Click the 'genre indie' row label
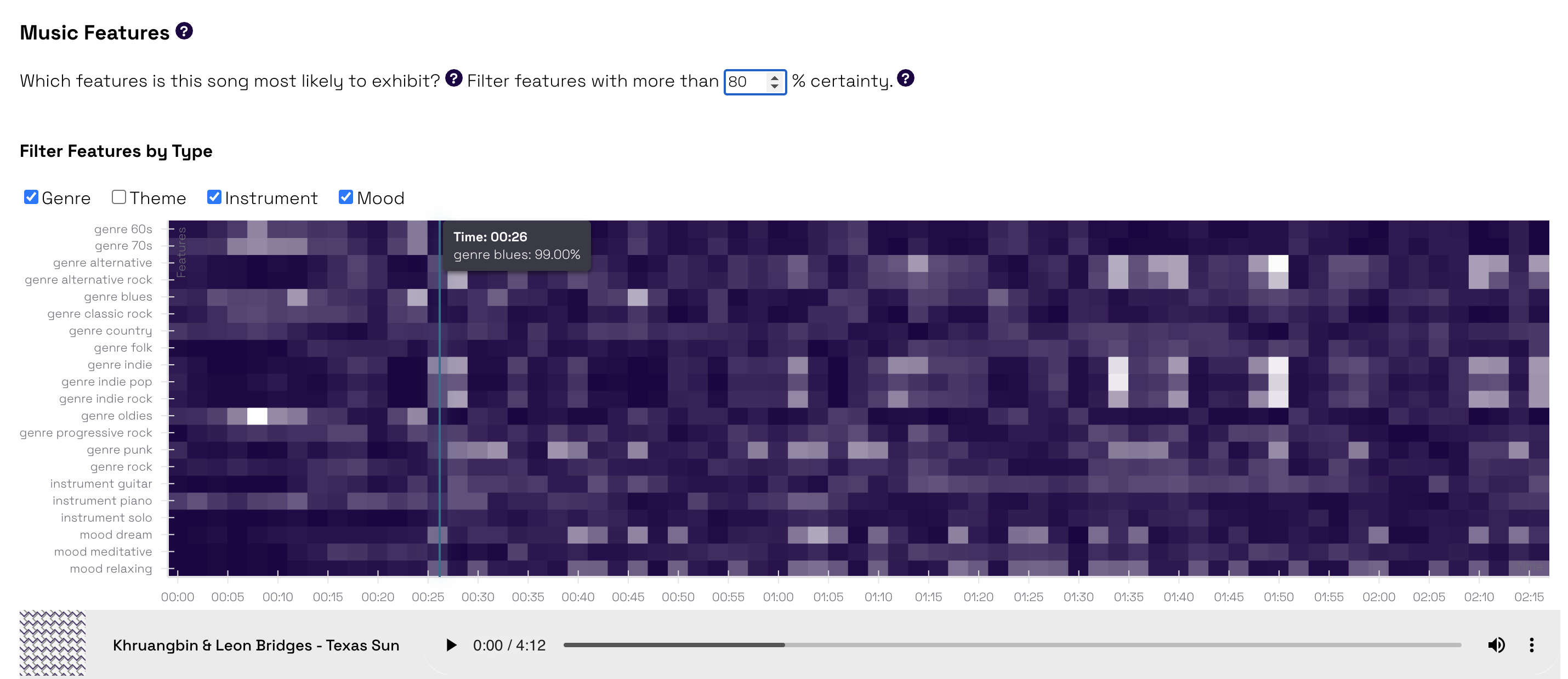 coord(120,365)
